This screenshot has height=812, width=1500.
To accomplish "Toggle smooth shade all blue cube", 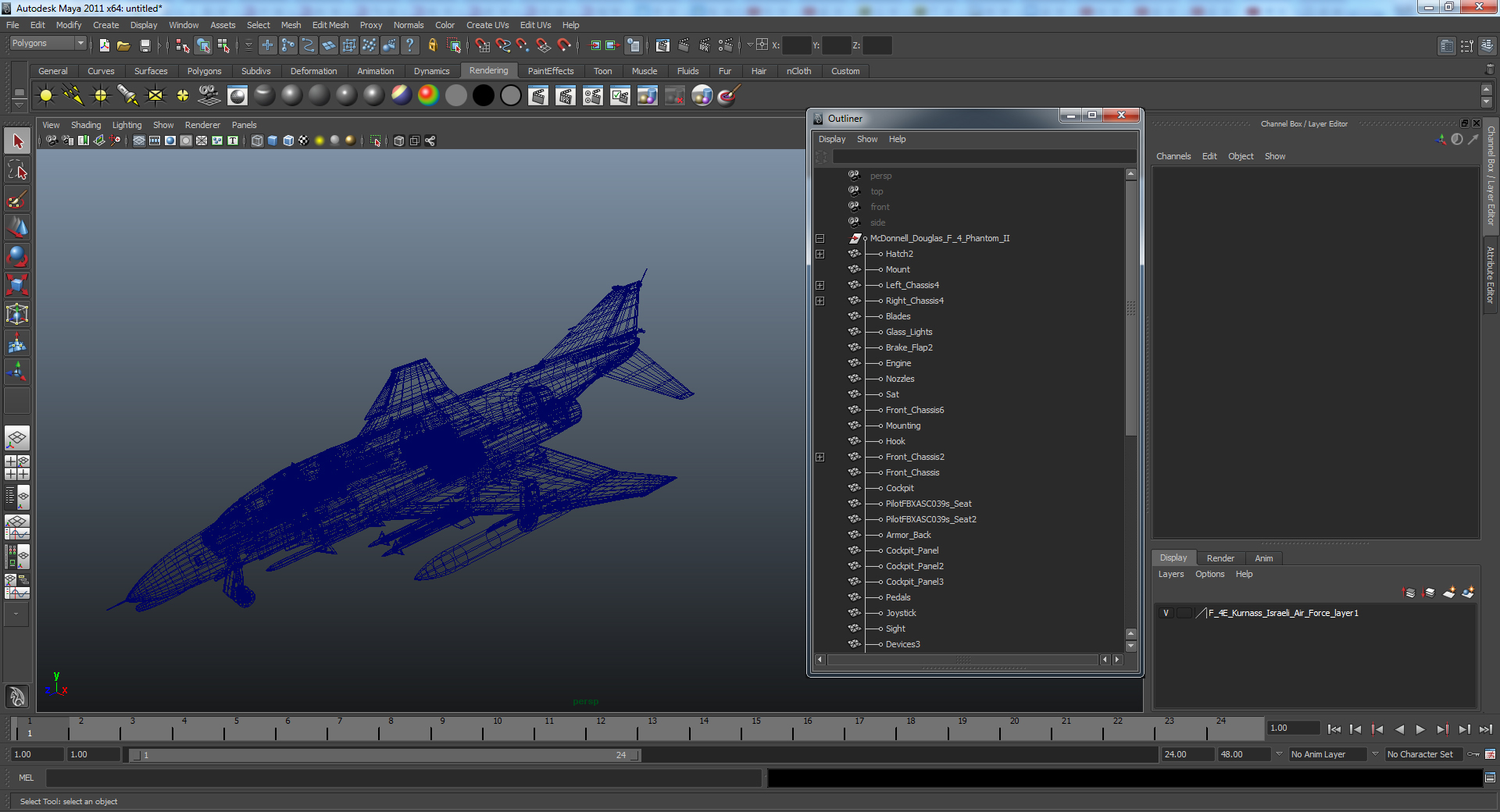I will click(273, 141).
